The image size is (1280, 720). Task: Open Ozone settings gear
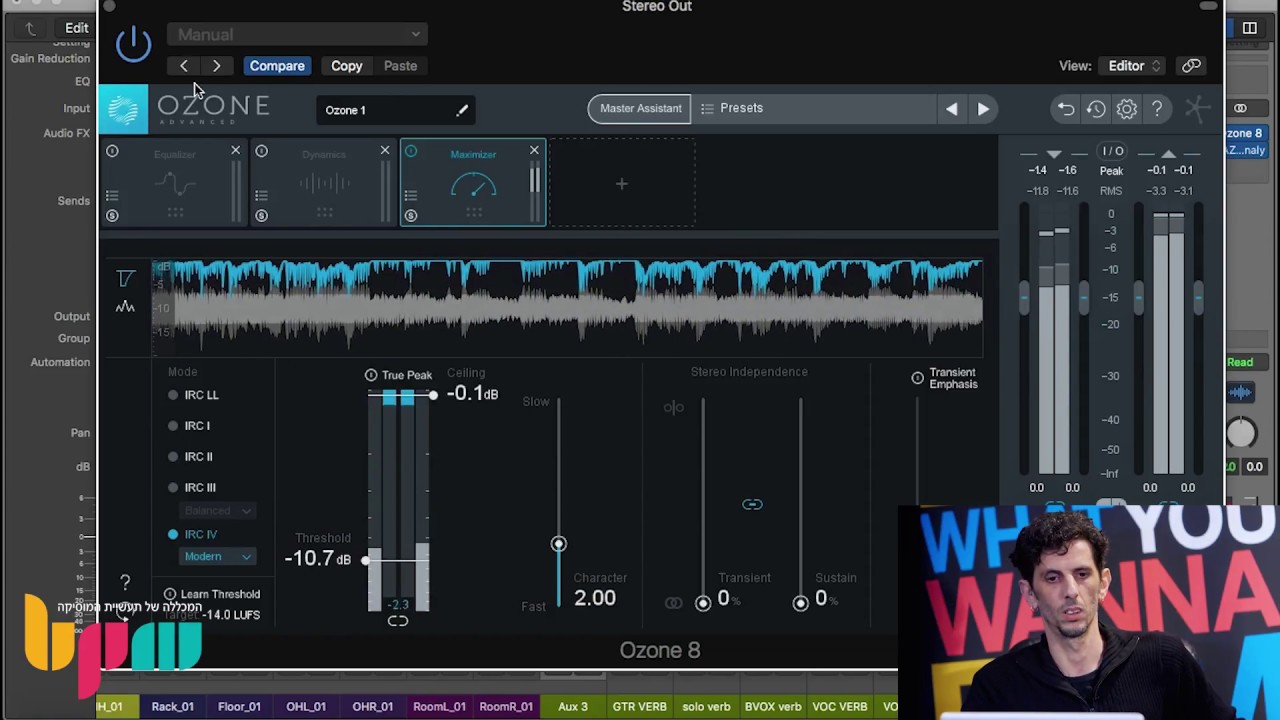point(1127,109)
